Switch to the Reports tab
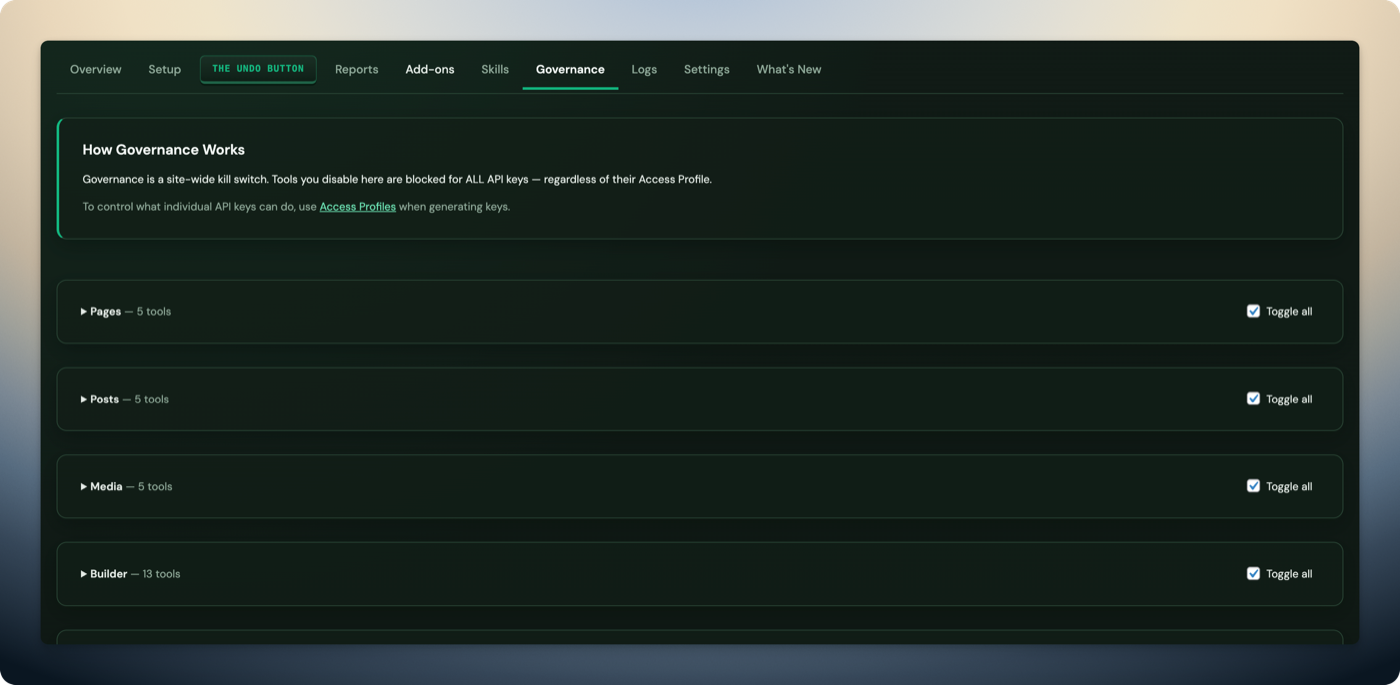Image resolution: width=1400 pixels, height=685 pixels. 356,69
